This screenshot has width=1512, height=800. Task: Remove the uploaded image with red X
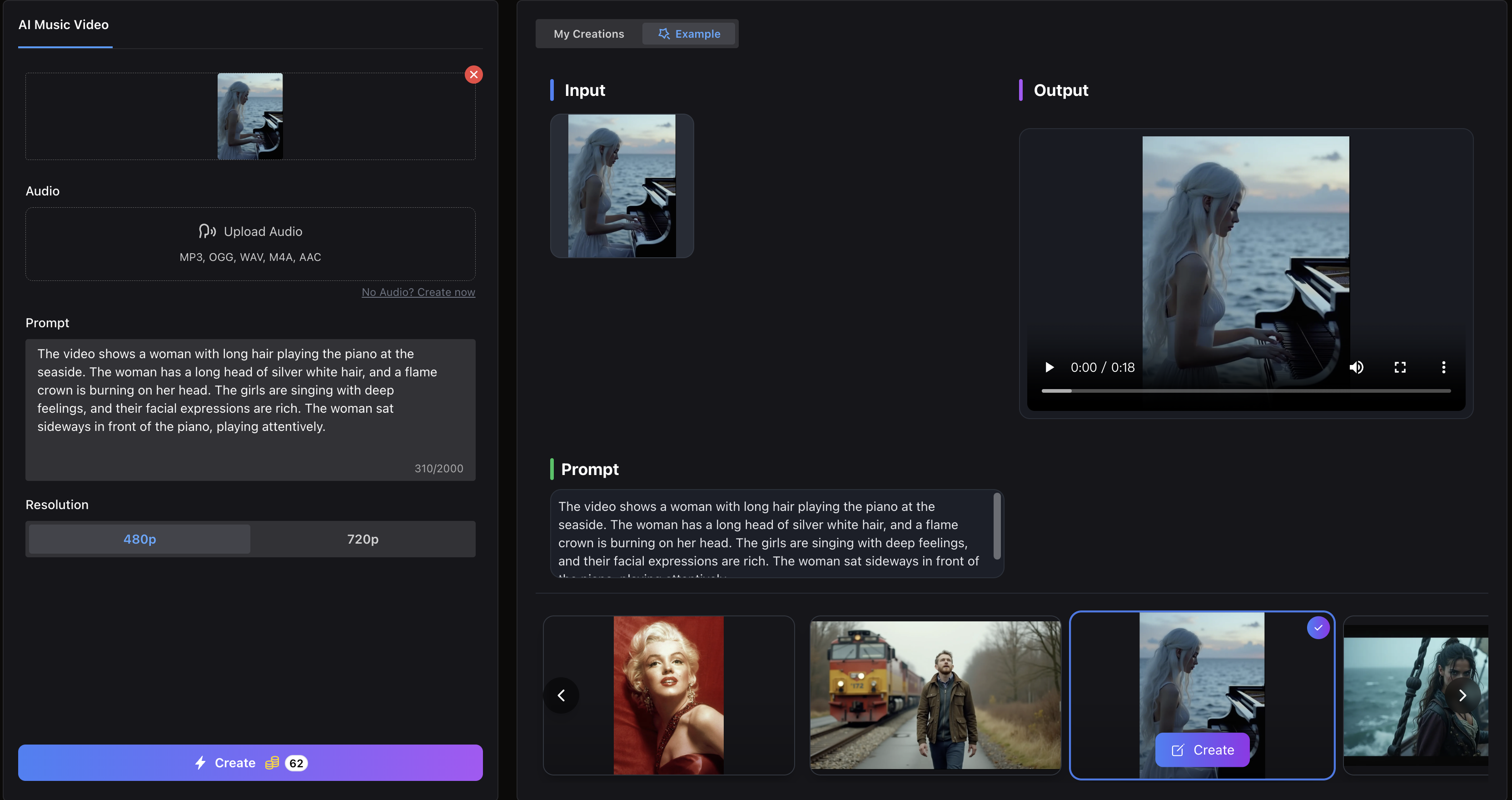point(474,75)
